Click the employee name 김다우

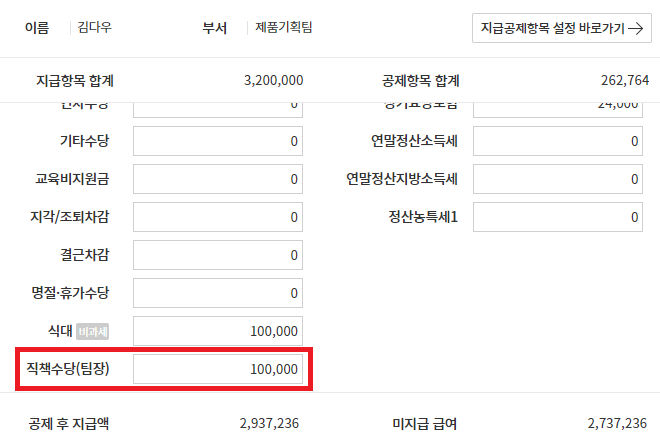(x=95, y=28)
